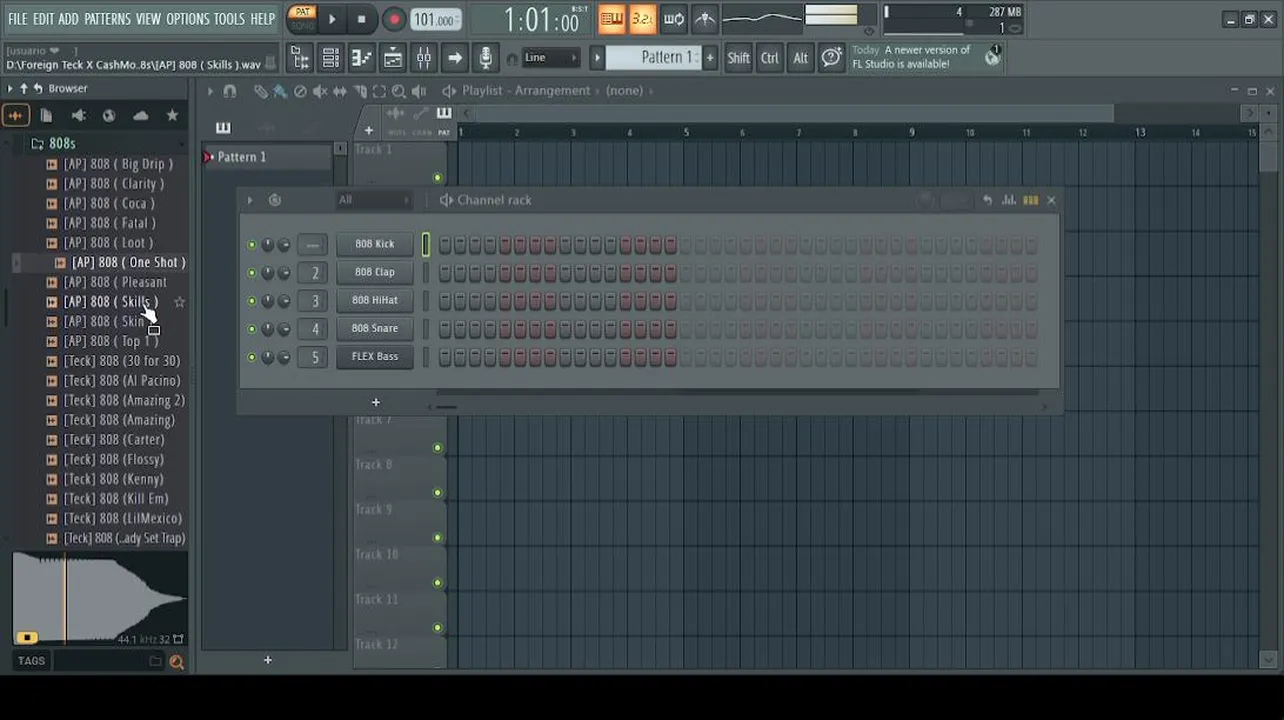Click the Shift modifier button
1284x720 pixels.
pyautogui.click(x=739, y=58)
